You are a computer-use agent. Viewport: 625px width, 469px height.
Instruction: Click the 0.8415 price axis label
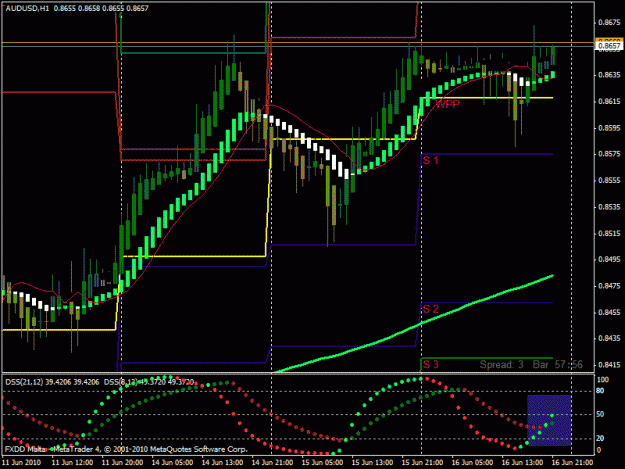coord(609,365)
